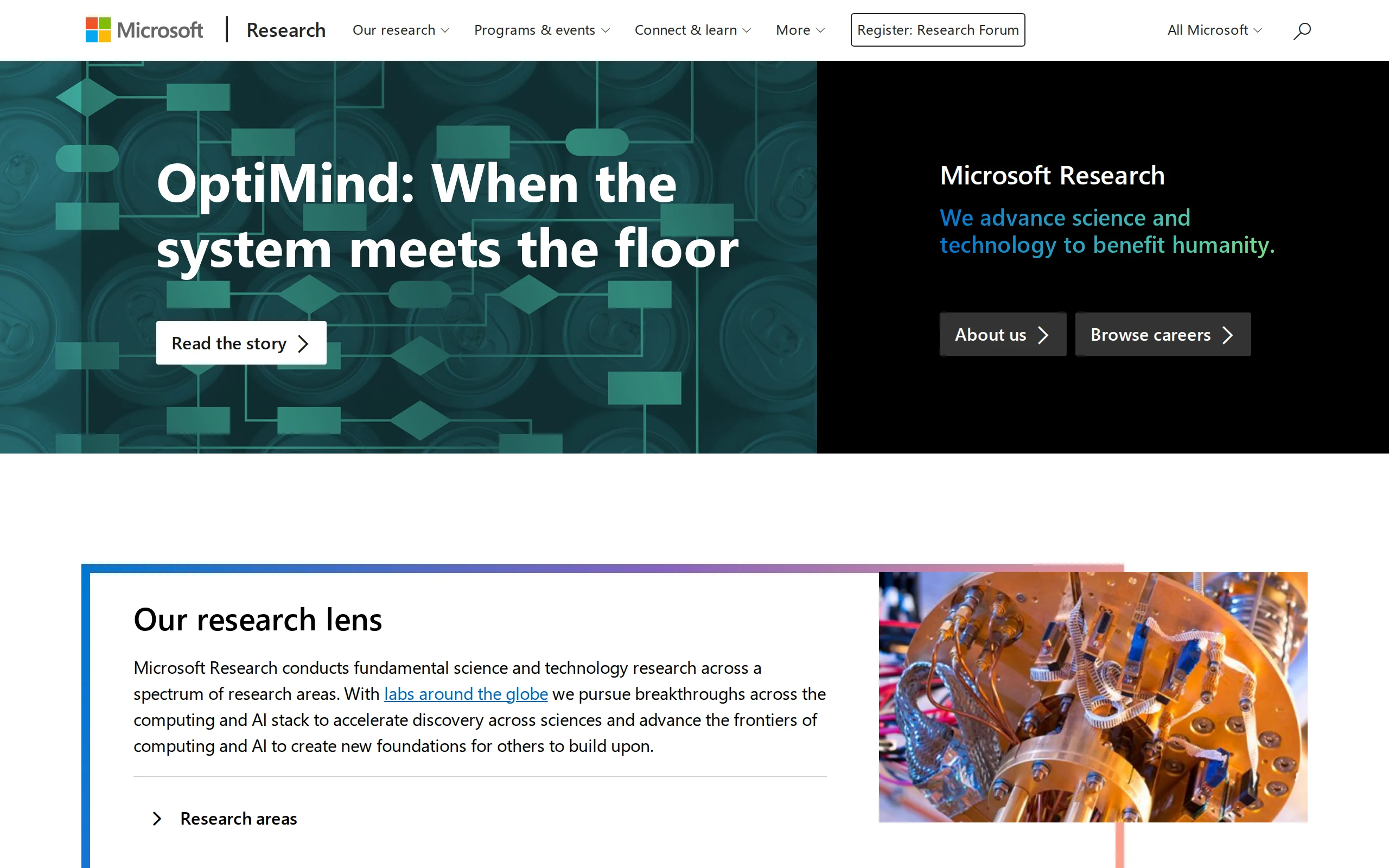
Task: Click the Read the story button
Action: click(241, 343)
